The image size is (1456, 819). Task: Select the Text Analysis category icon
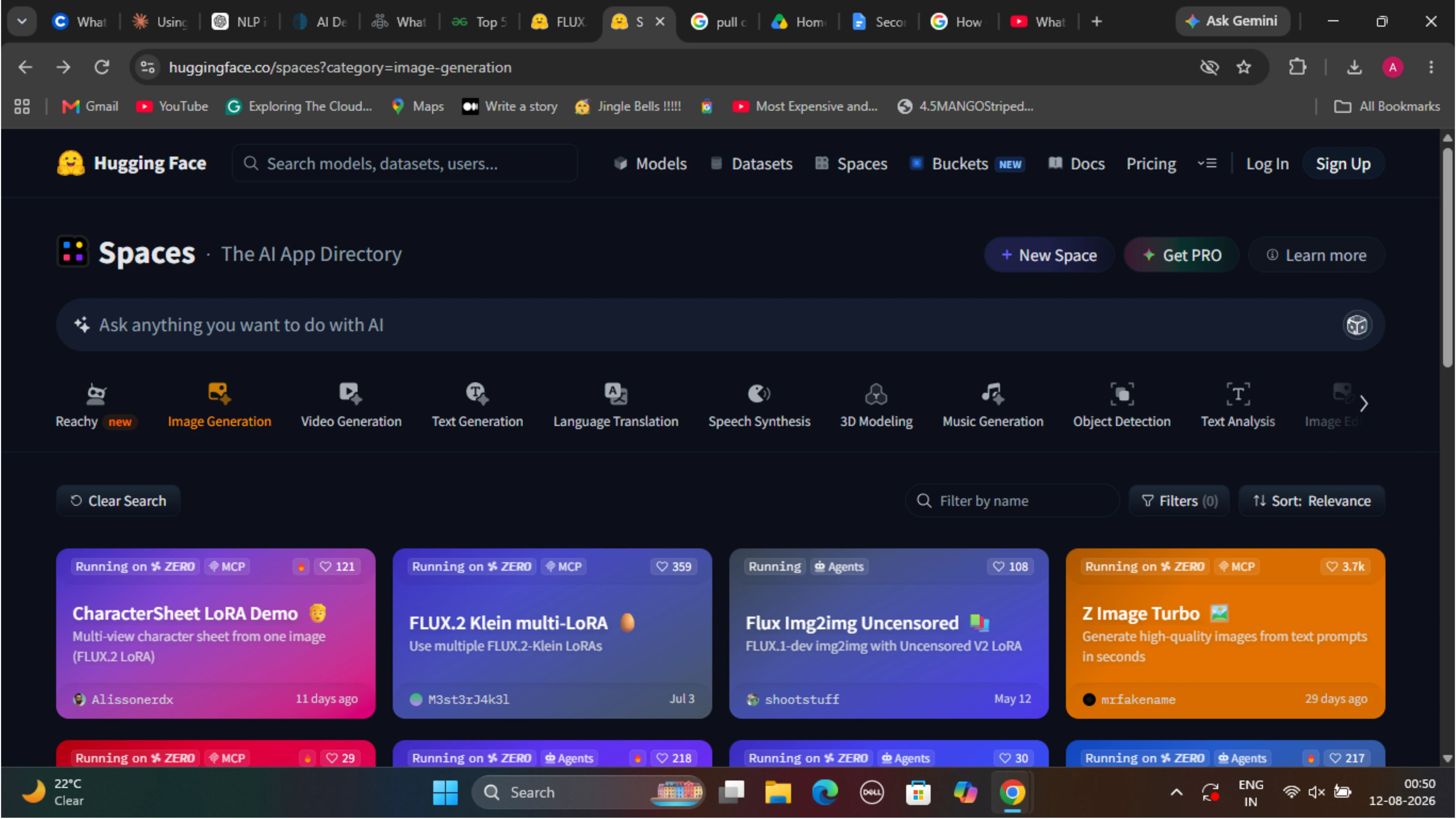pos(1238,393)
